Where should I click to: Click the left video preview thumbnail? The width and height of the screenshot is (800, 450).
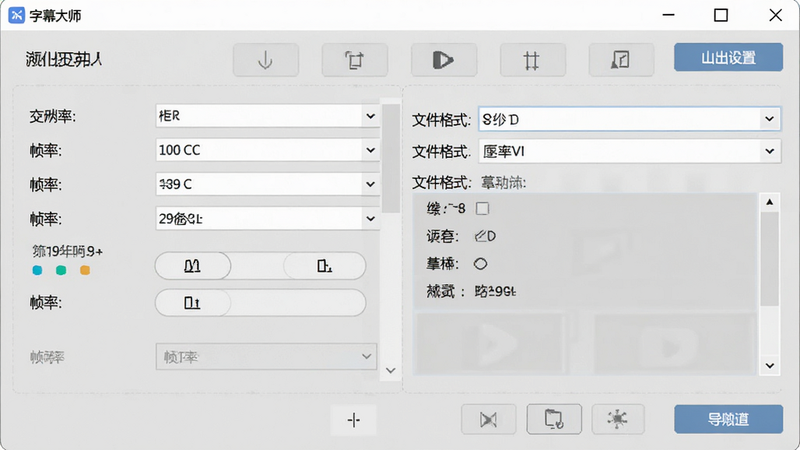(490, 343)
